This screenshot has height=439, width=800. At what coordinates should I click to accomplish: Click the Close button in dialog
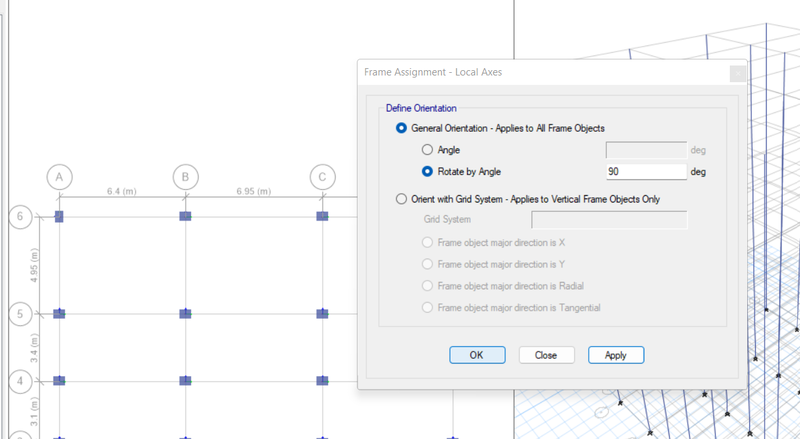(546, 355)
